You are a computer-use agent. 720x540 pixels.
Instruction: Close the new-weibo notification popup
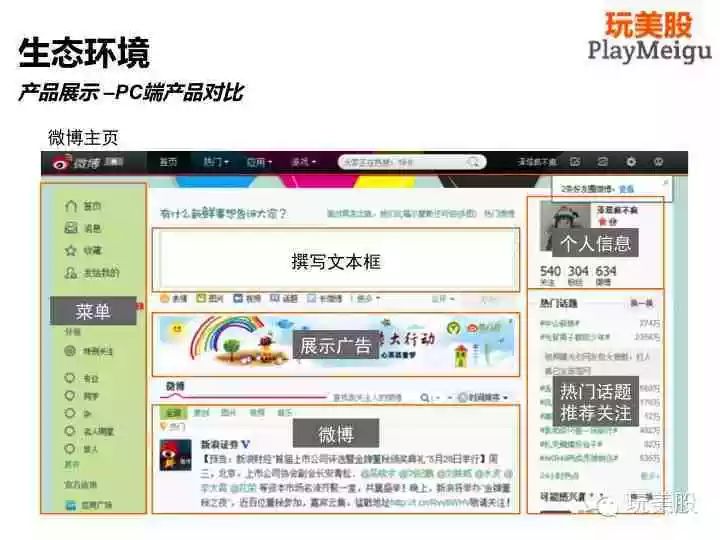point(666,182)
